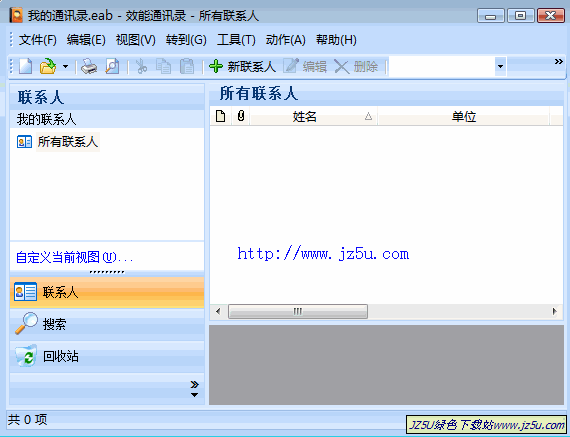This screenshot has height=437, width=570.
Task: Click the magnifier icon beside 搜索
Action: click(x=26, y=323)
